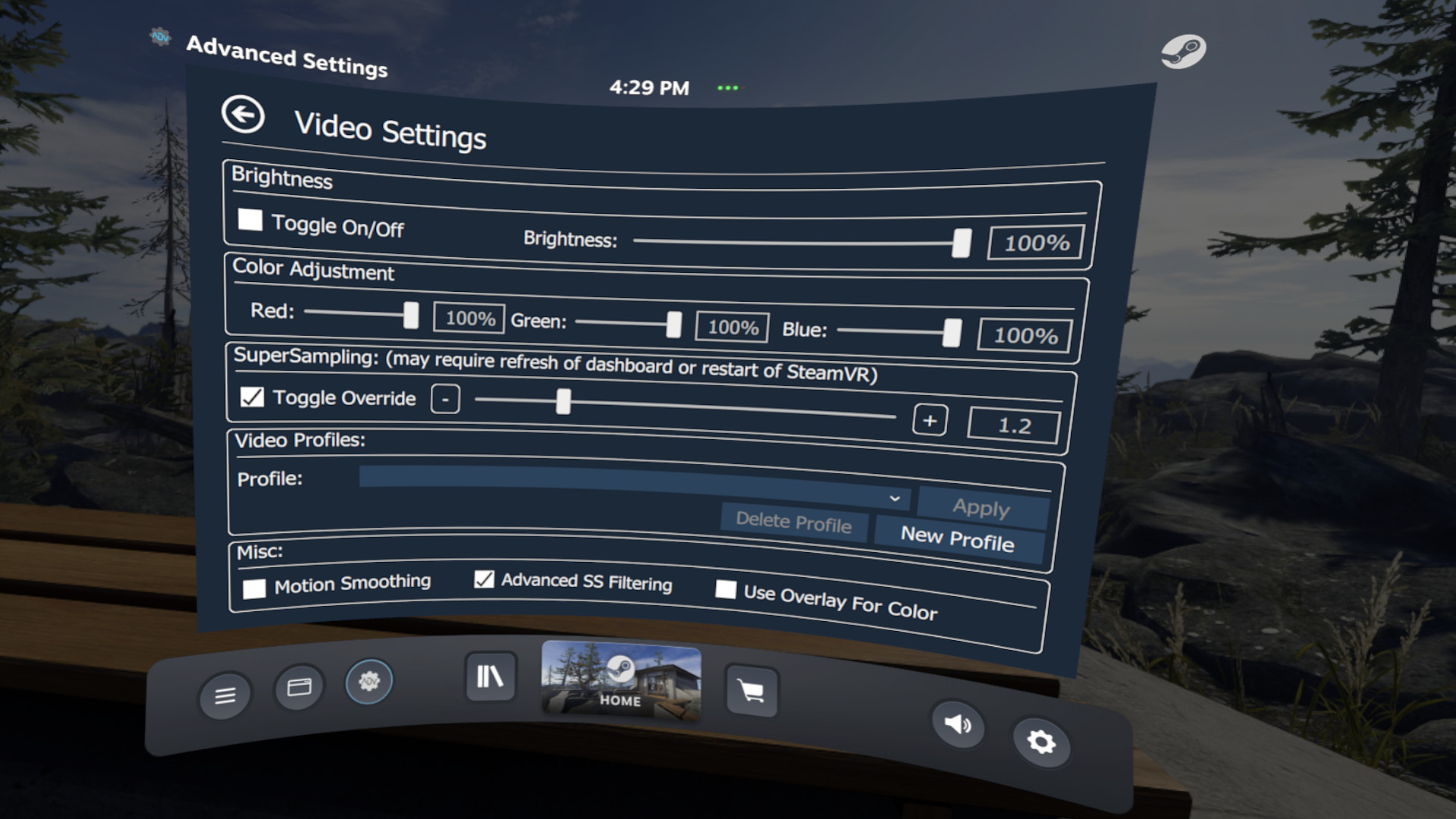Enable the Brightness Toggle On/Off checkbox
Screen dimensions: 1456x819
pyautogui.click(x=250, y=220)
